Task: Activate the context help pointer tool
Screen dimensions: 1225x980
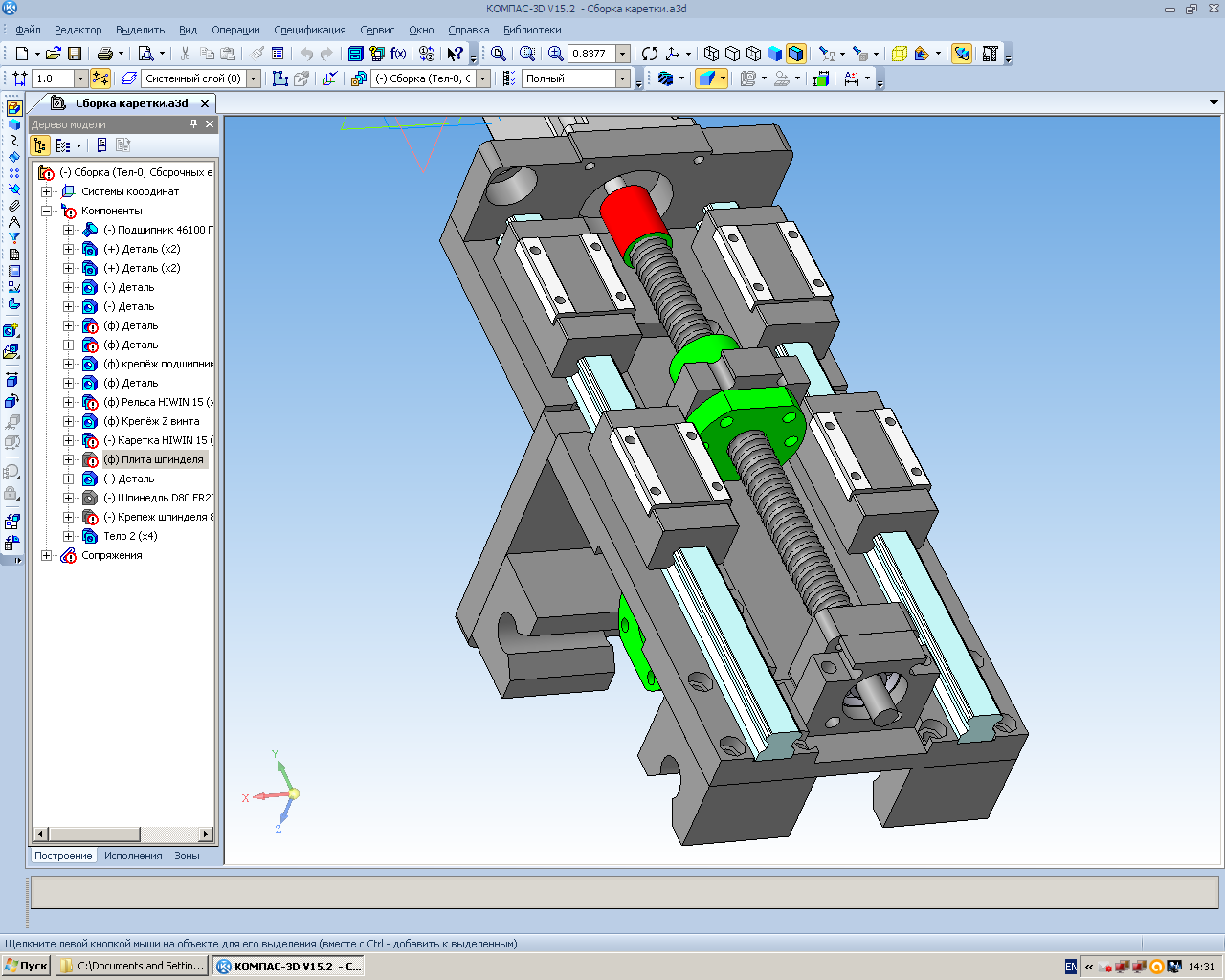Action: pyautogui.click(x=456, y=54)
